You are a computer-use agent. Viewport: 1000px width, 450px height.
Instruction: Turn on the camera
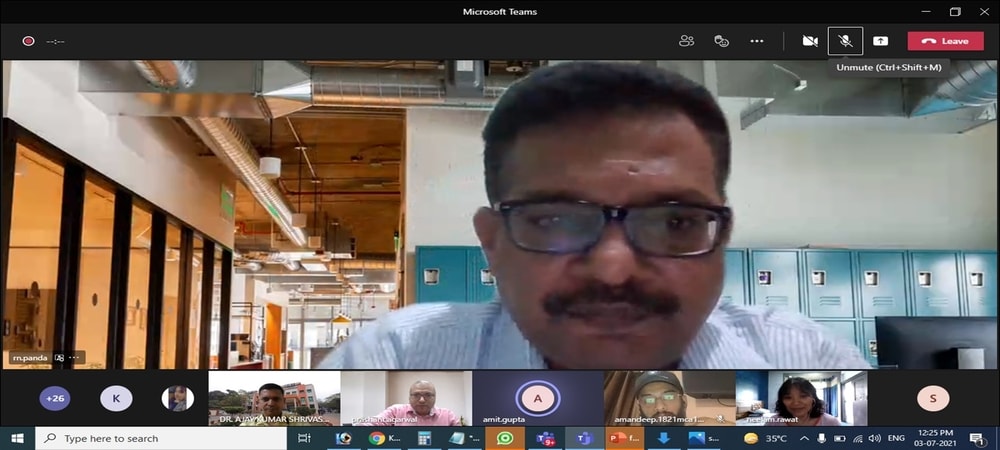click(x=810, y=41)
